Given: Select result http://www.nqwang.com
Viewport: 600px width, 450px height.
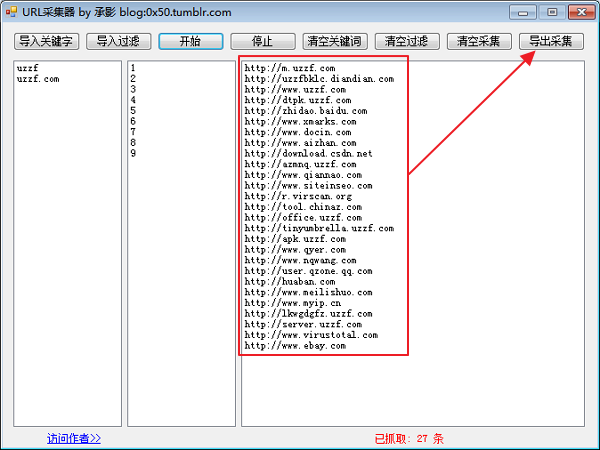Looking at the screenshot, I should pyautogui.click(x=301, y=260).
